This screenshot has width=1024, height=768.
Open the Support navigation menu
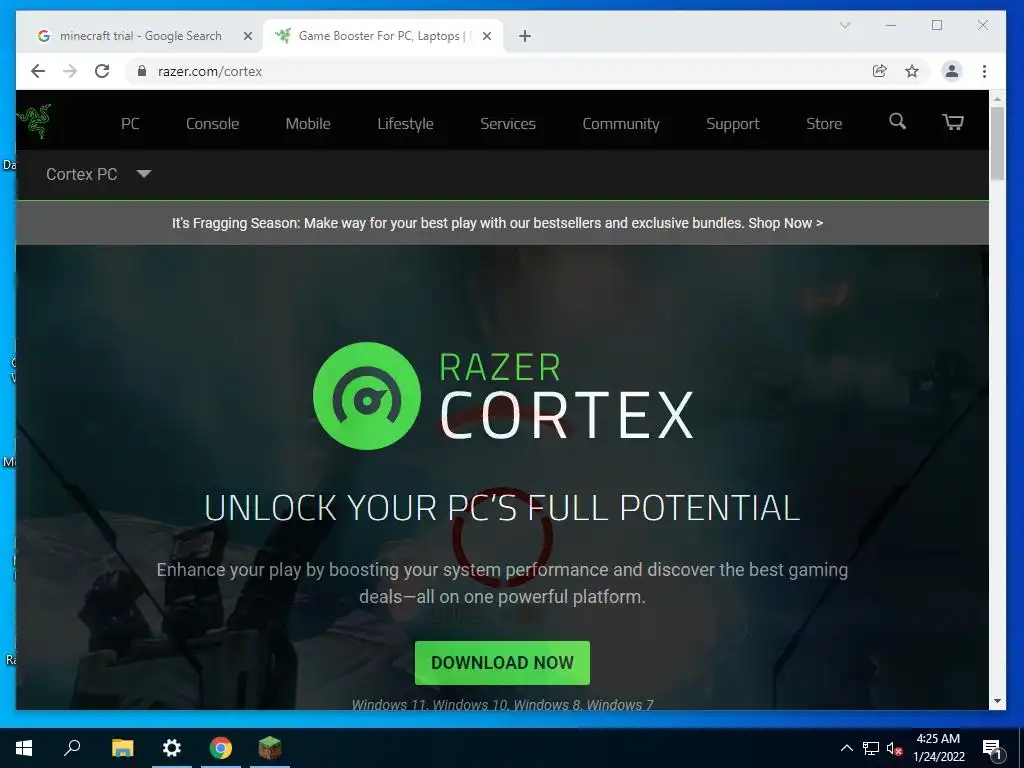[x=732, y=123]
